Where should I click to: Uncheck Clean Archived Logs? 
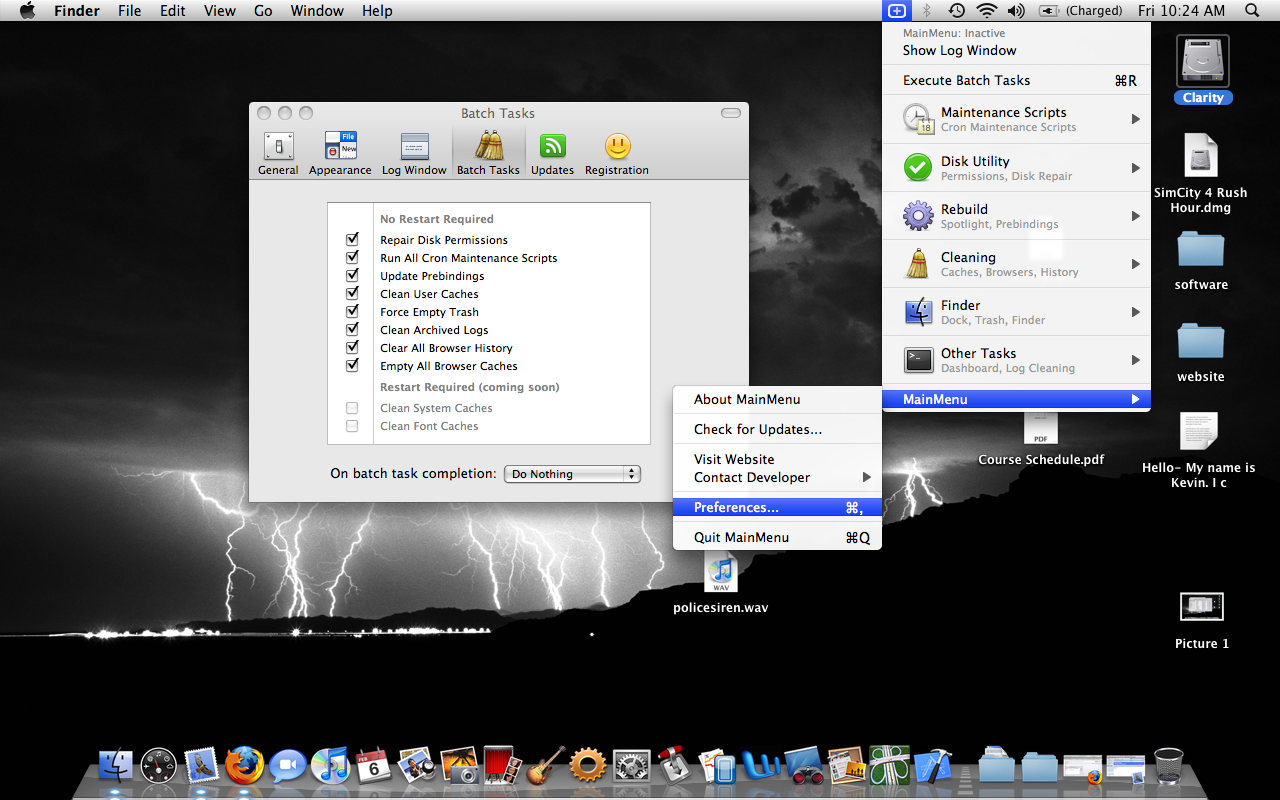pos(352,330)
